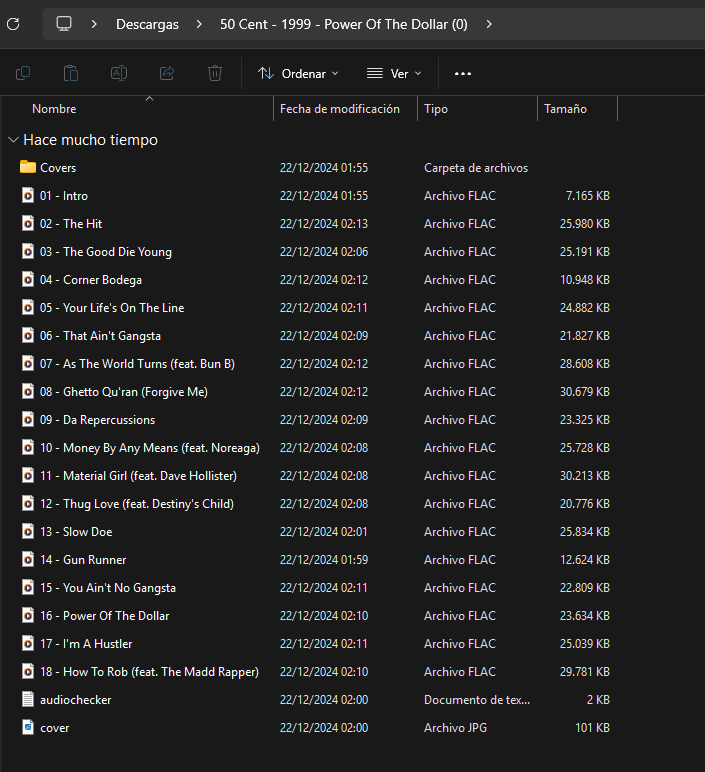705x772 pixels.
Task: Click the size value 2 KB
Action: click(x=598, y=700)
